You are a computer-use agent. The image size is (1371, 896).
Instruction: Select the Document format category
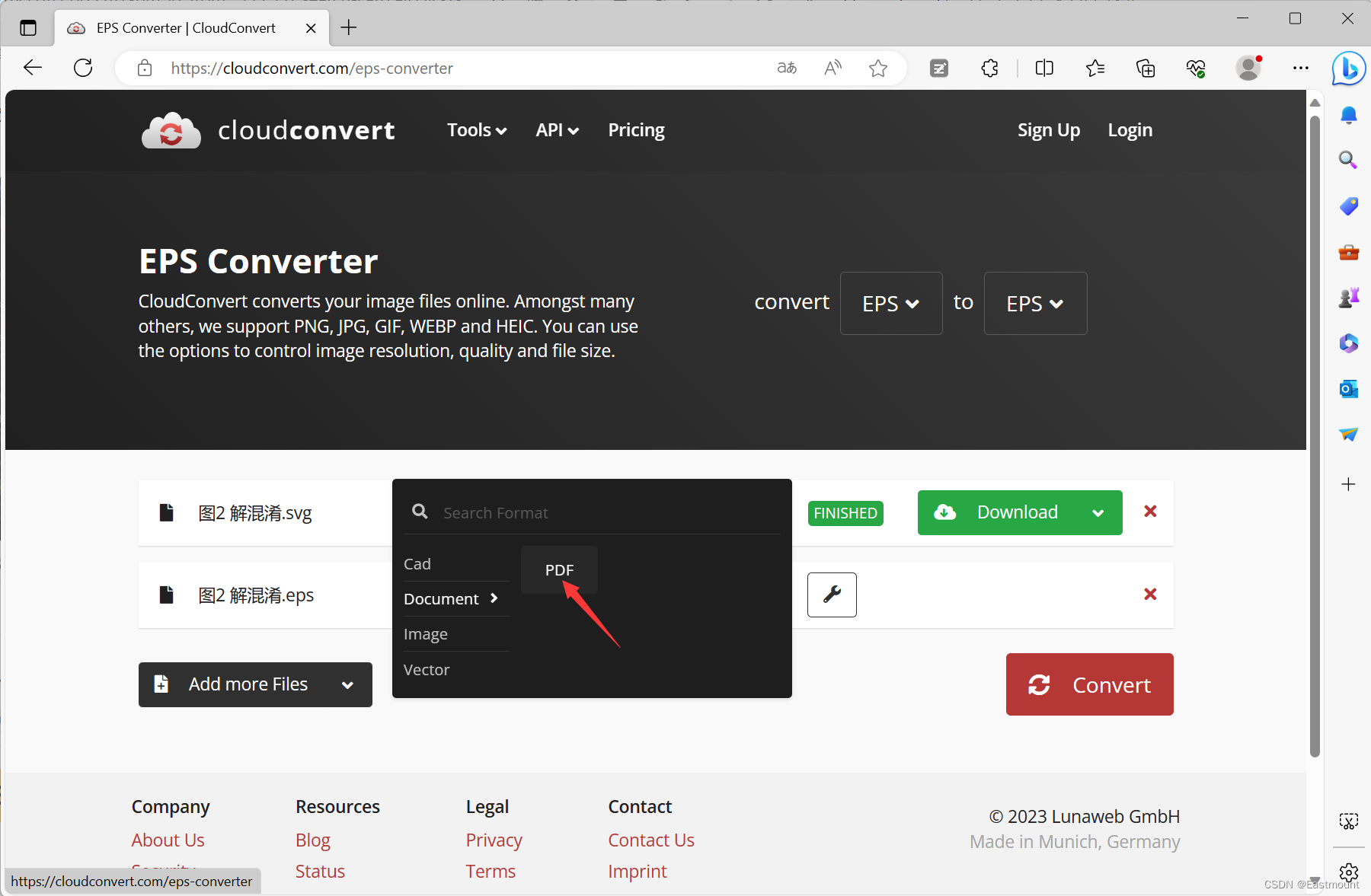tap(455, 599)
